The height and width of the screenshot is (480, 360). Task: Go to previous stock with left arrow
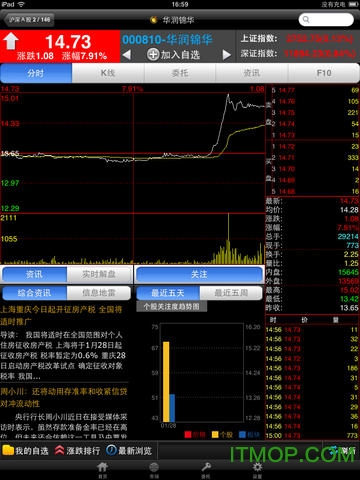[x=126, y=54]
